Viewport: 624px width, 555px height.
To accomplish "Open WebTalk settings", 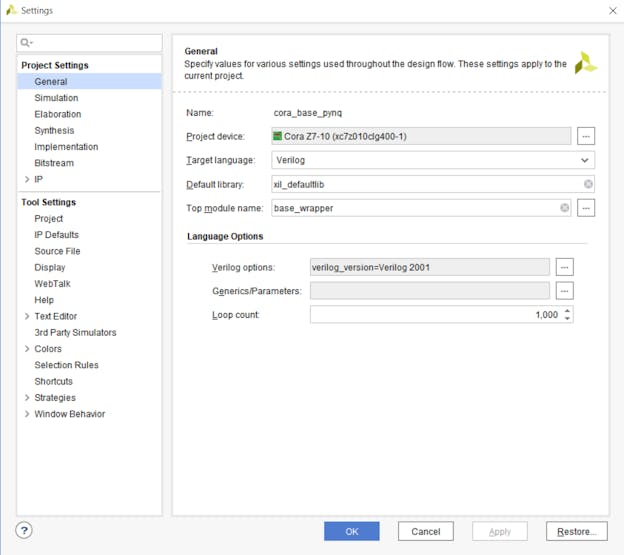I will pyautogui.click(x=53, y=284).
